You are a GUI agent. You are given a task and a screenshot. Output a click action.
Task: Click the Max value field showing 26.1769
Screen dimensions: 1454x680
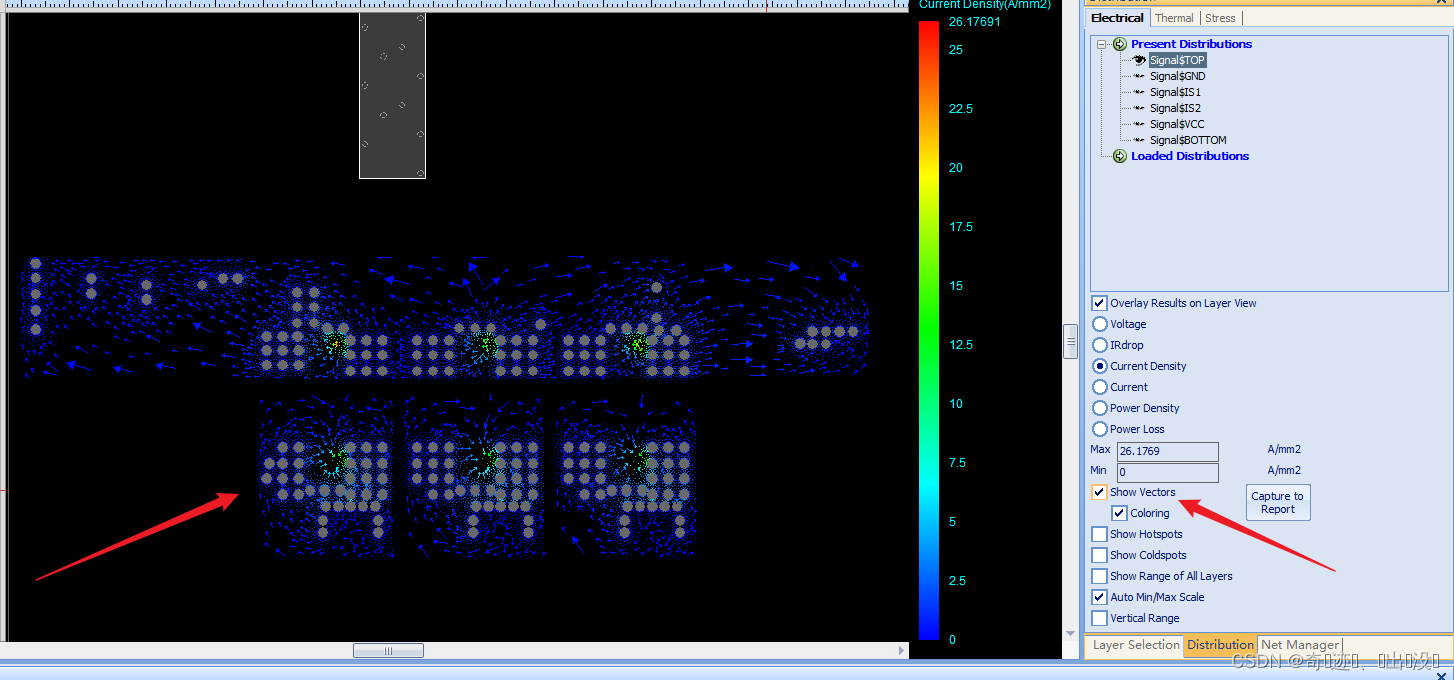coord(1168,451)
